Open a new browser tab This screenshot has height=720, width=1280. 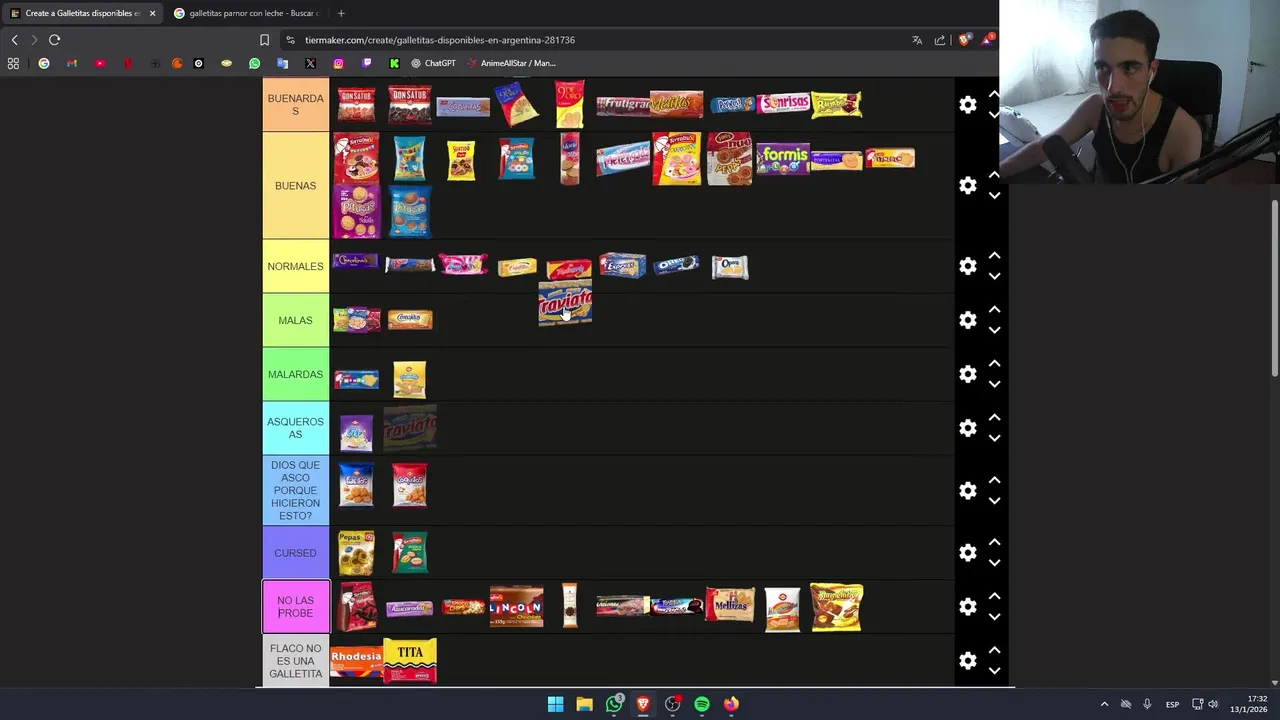click(341, 13)
